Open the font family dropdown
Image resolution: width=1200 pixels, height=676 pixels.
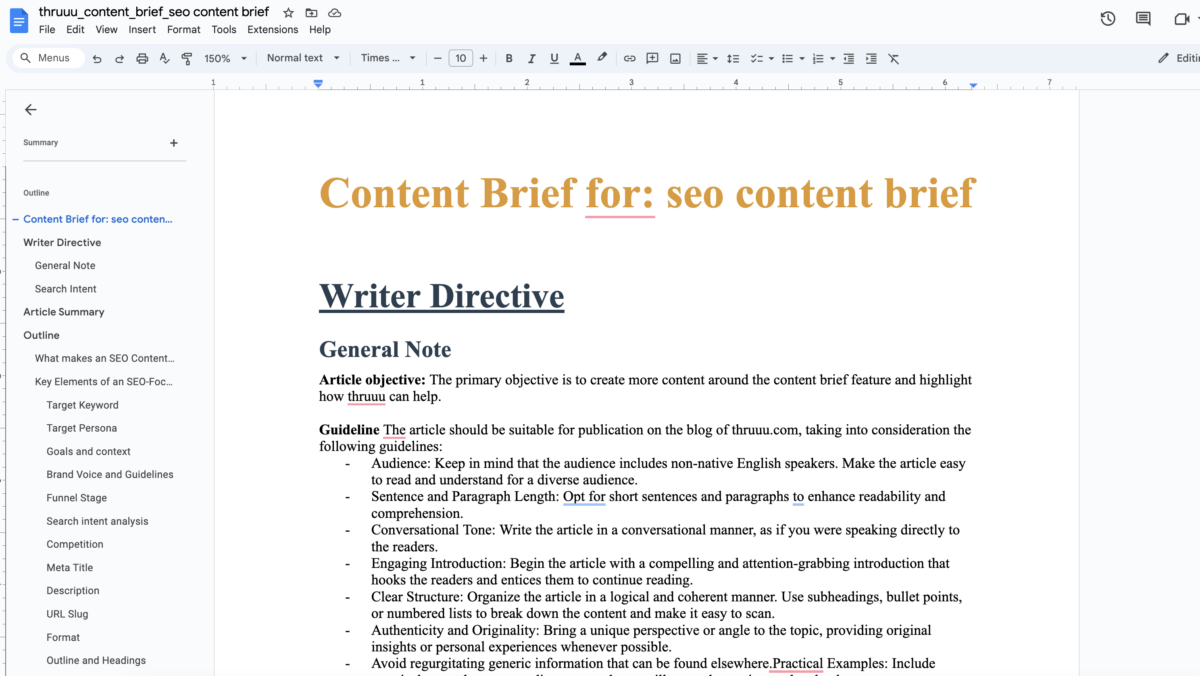(385, 58)
